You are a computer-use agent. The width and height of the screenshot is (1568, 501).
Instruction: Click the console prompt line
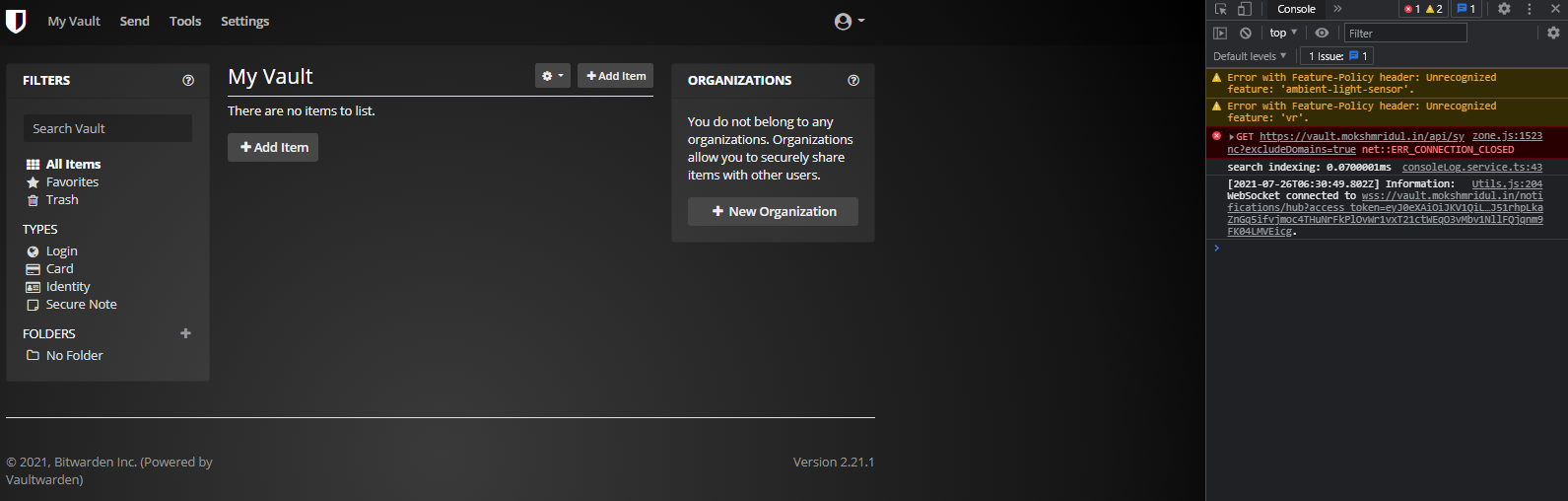point(1387,249)
